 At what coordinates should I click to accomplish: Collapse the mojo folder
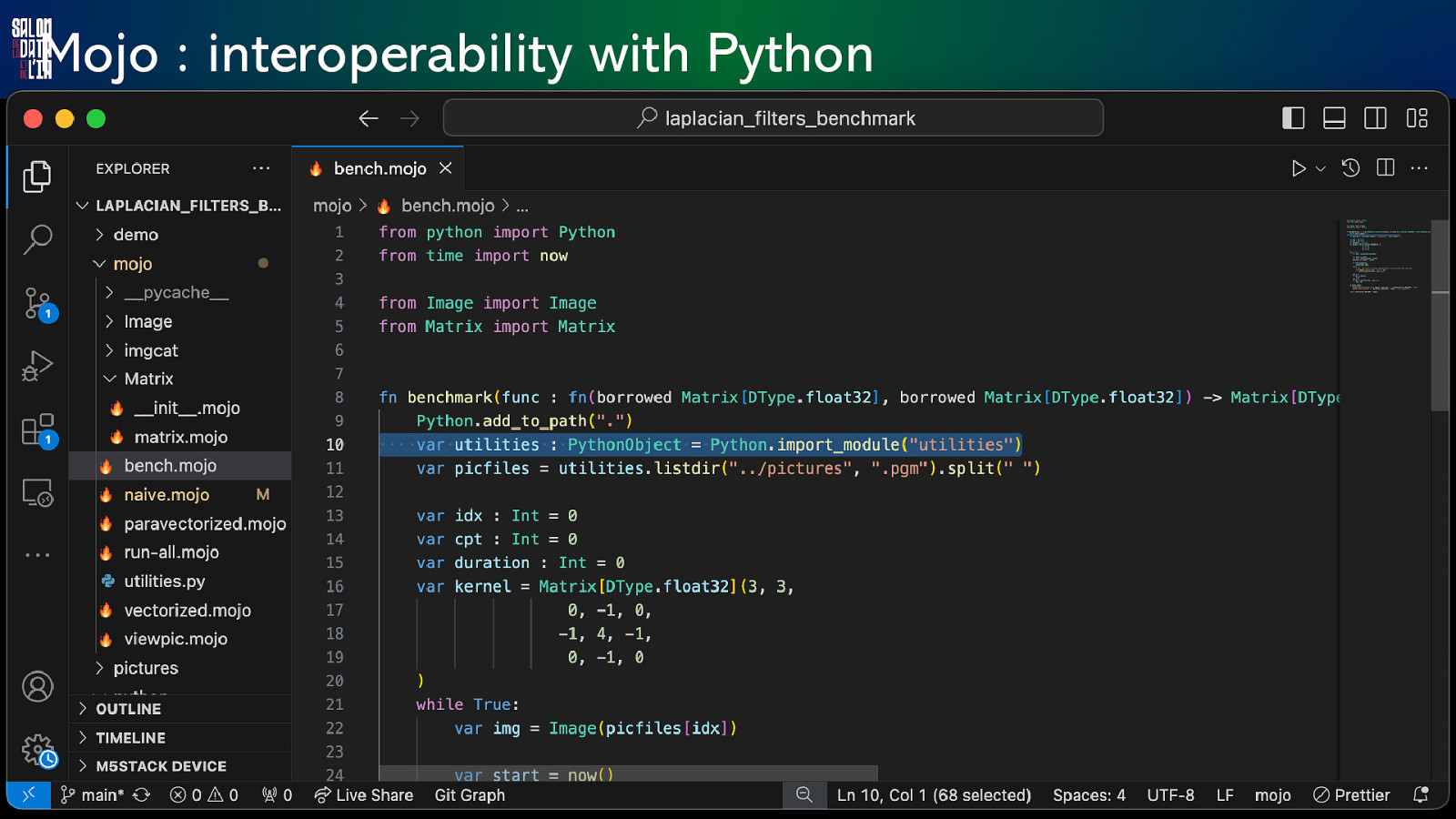(x=180, y=264)
